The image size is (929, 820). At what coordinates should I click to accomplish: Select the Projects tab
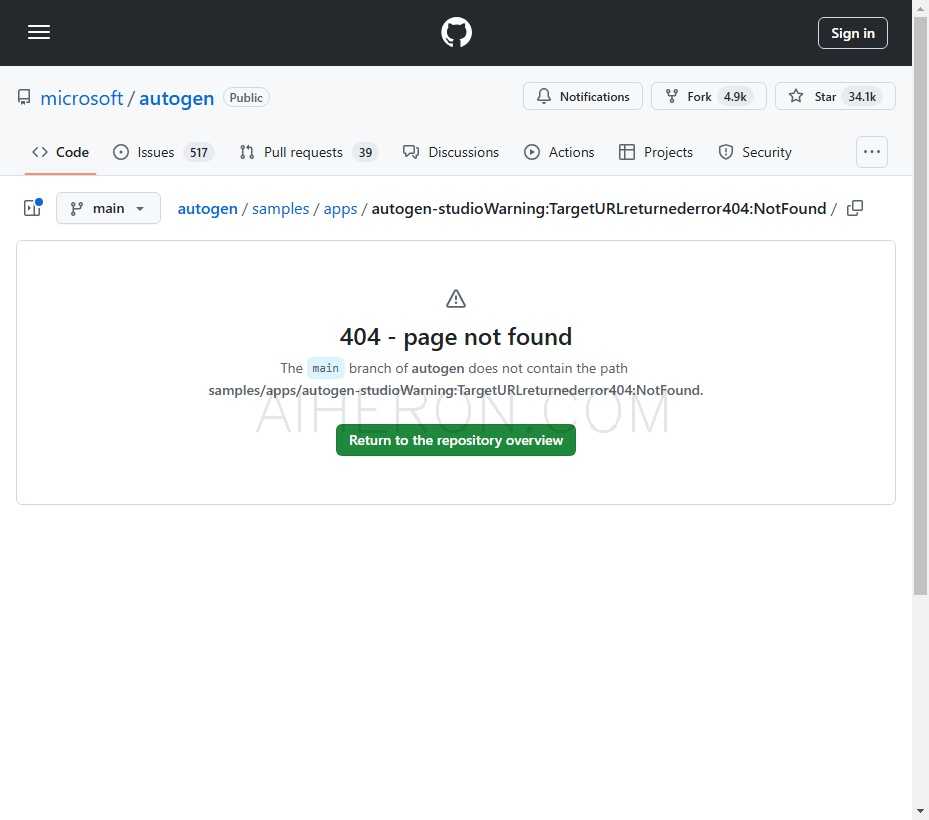pos(656,152)
